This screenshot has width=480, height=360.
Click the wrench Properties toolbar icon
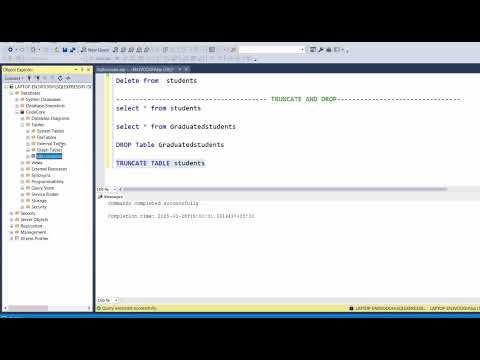321,50
